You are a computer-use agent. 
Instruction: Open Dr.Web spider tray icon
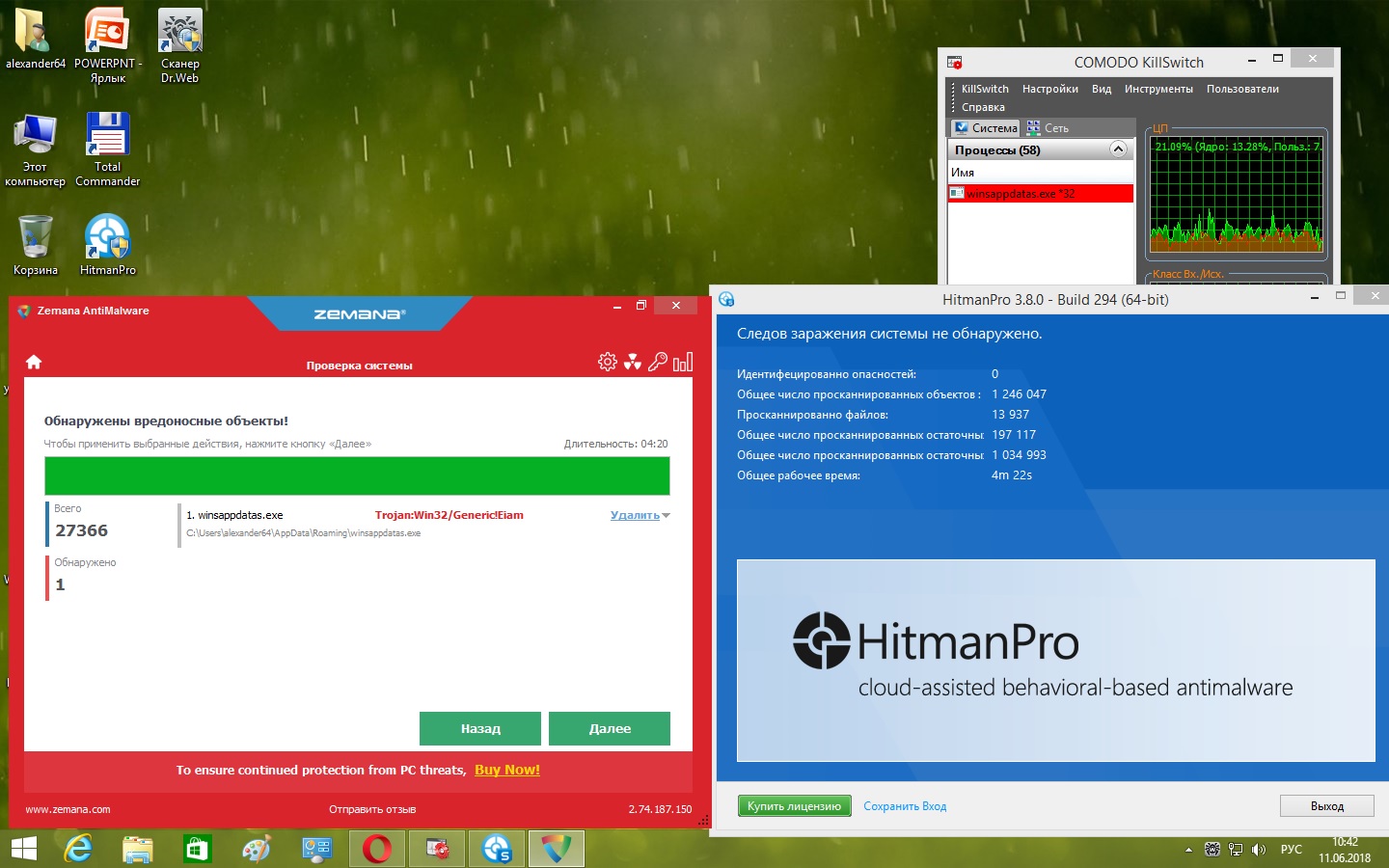click(1212, 850)
